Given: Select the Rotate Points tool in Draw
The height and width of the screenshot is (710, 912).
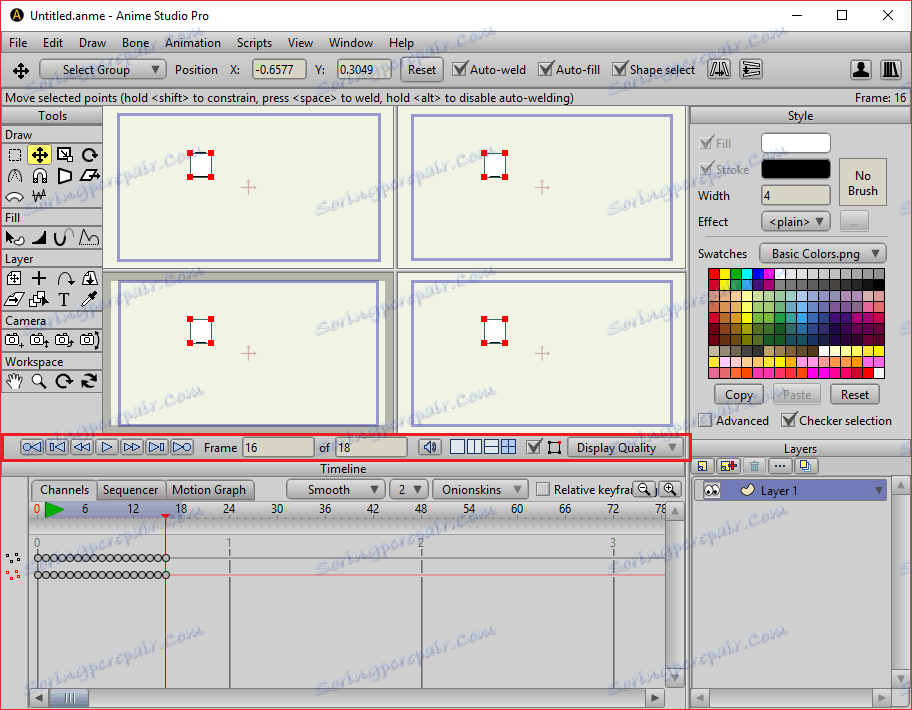Looking at the screenshot, I should (x=90, y=155).
